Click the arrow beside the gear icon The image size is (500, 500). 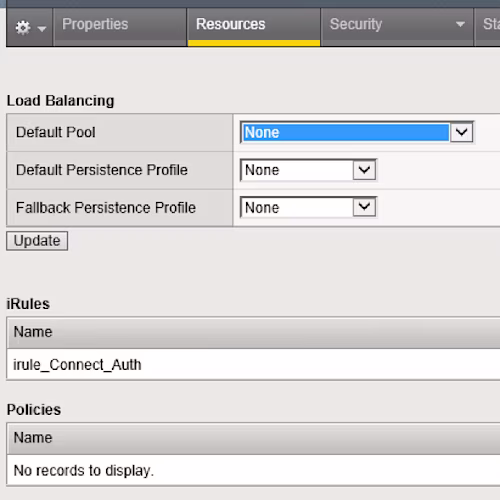tap(42, 29)
